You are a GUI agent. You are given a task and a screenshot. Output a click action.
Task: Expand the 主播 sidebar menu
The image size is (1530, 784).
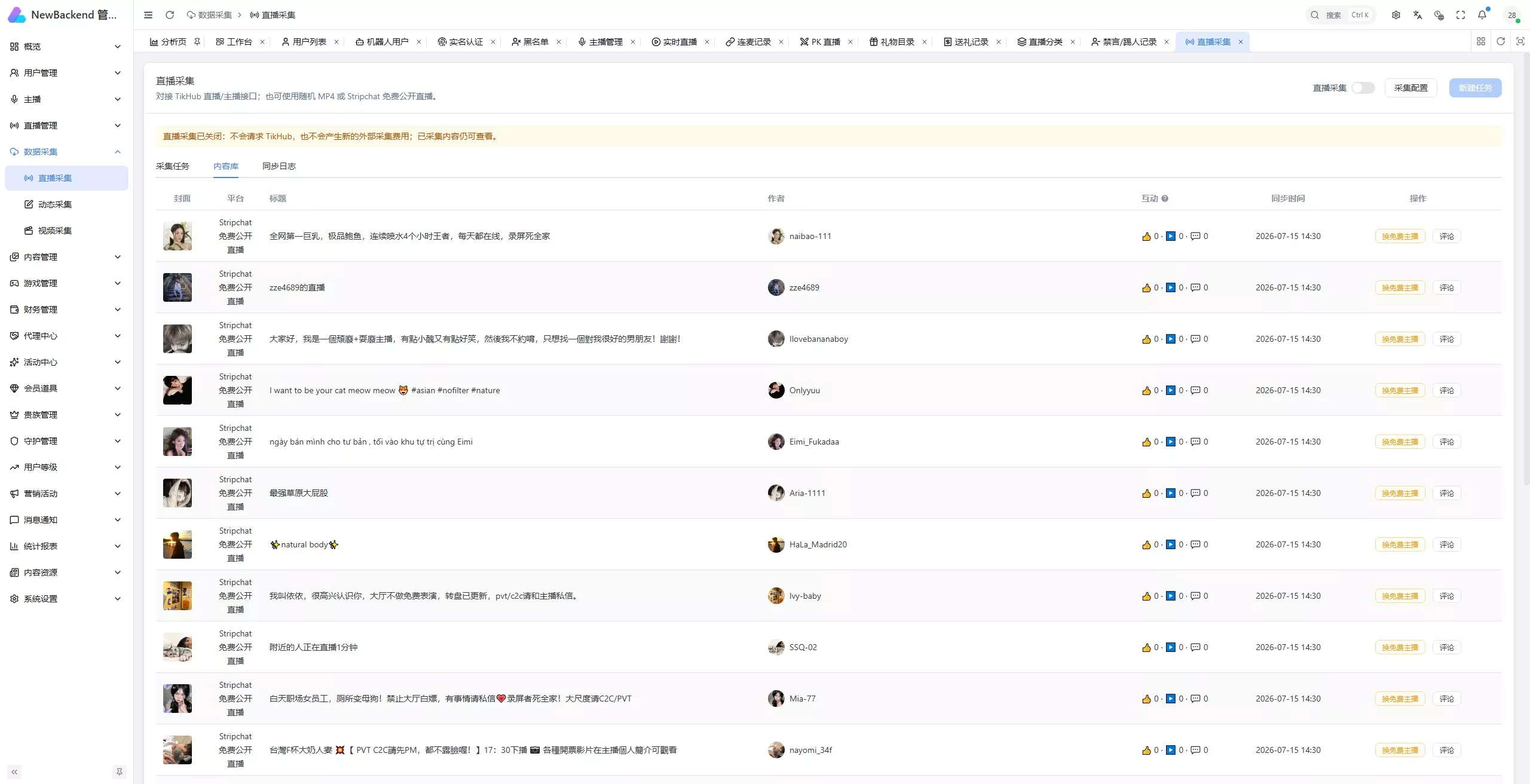point(66,99)
